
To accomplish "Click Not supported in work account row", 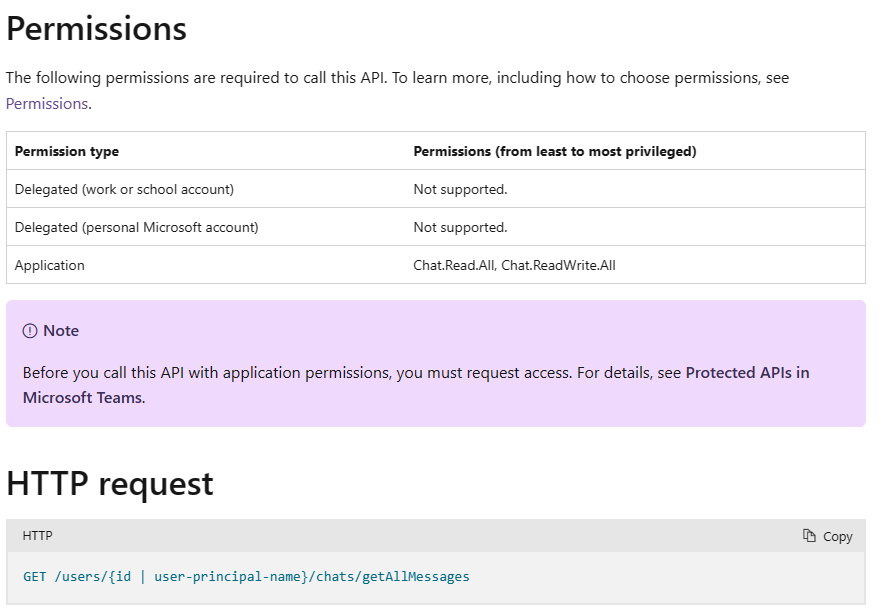I will pyautogui.click(x=461, y=189).
